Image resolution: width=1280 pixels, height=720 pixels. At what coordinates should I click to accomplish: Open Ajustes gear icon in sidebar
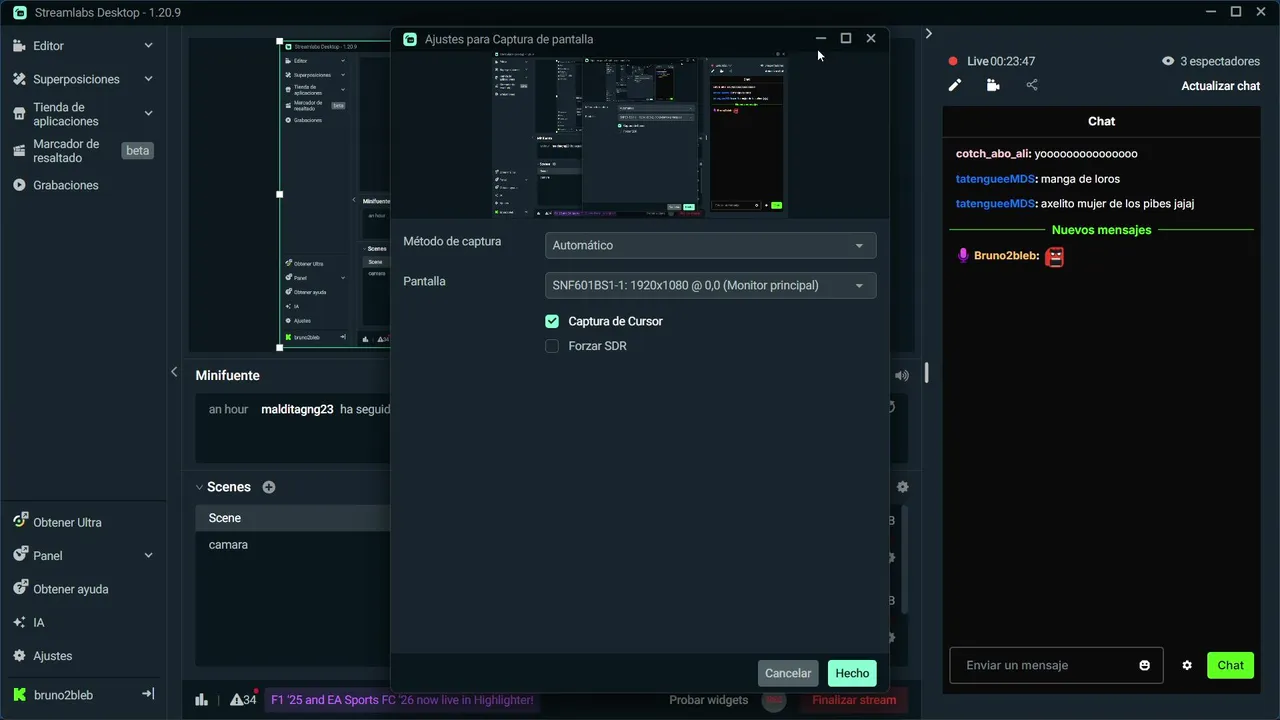click(19, 656)
